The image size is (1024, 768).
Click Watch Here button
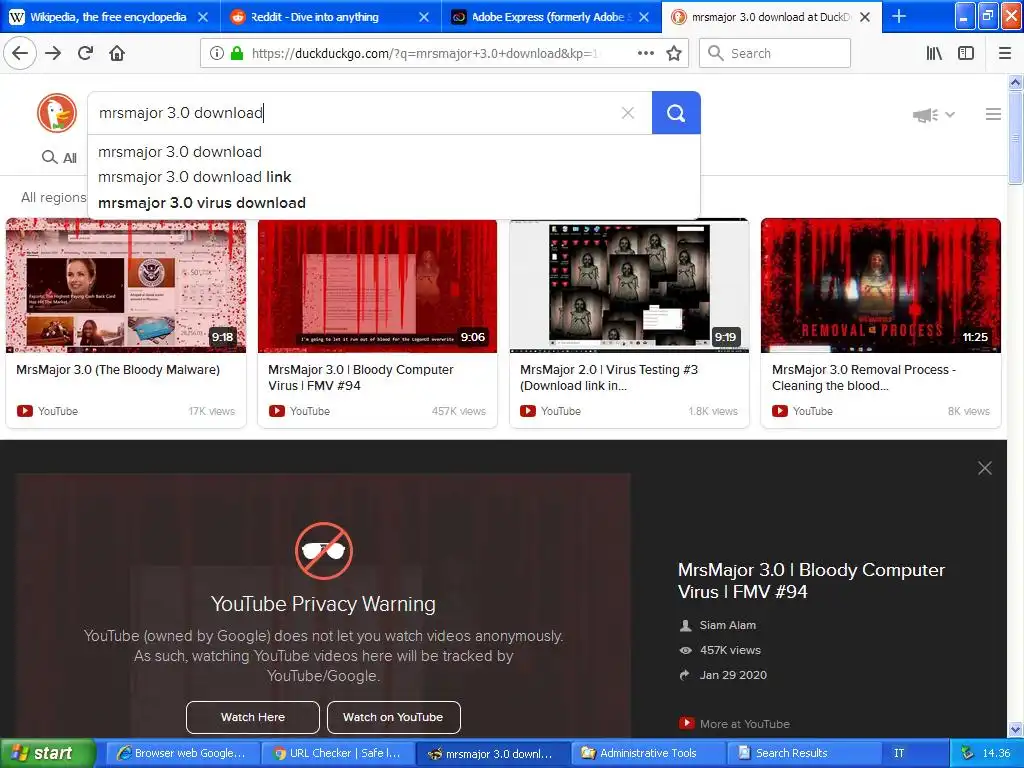tap(253, 717)
